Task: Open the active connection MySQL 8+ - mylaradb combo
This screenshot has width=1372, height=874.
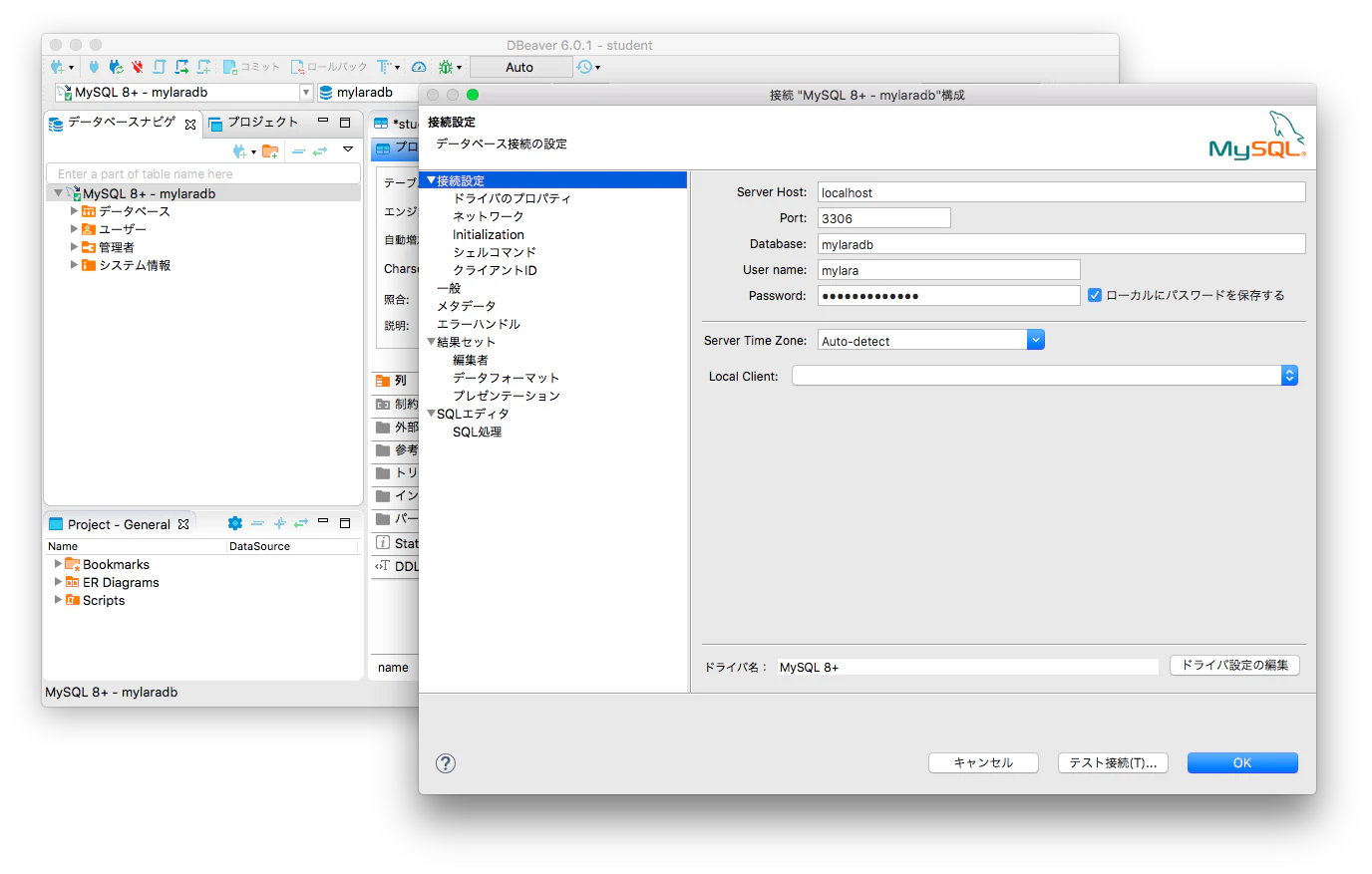Action: click(183, 92)
